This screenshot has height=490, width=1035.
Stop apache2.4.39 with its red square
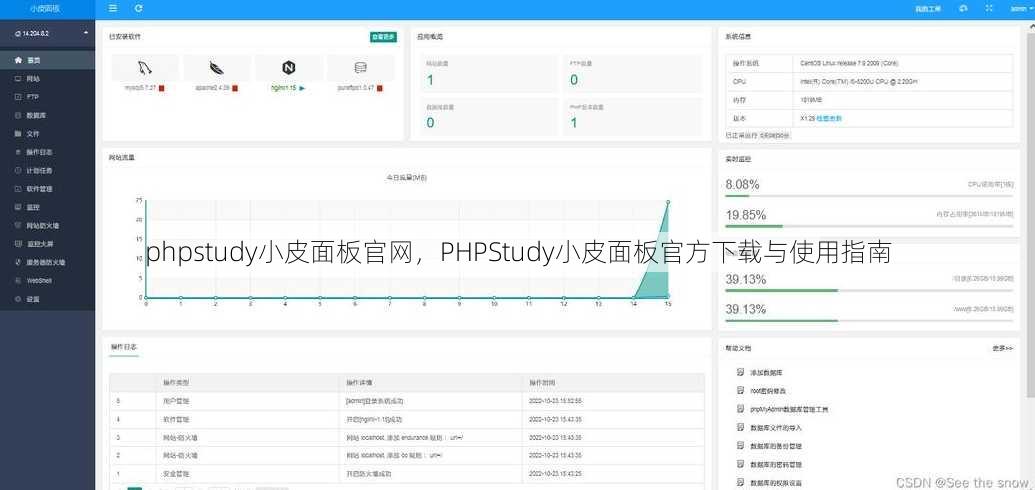(x=235, y=88)
